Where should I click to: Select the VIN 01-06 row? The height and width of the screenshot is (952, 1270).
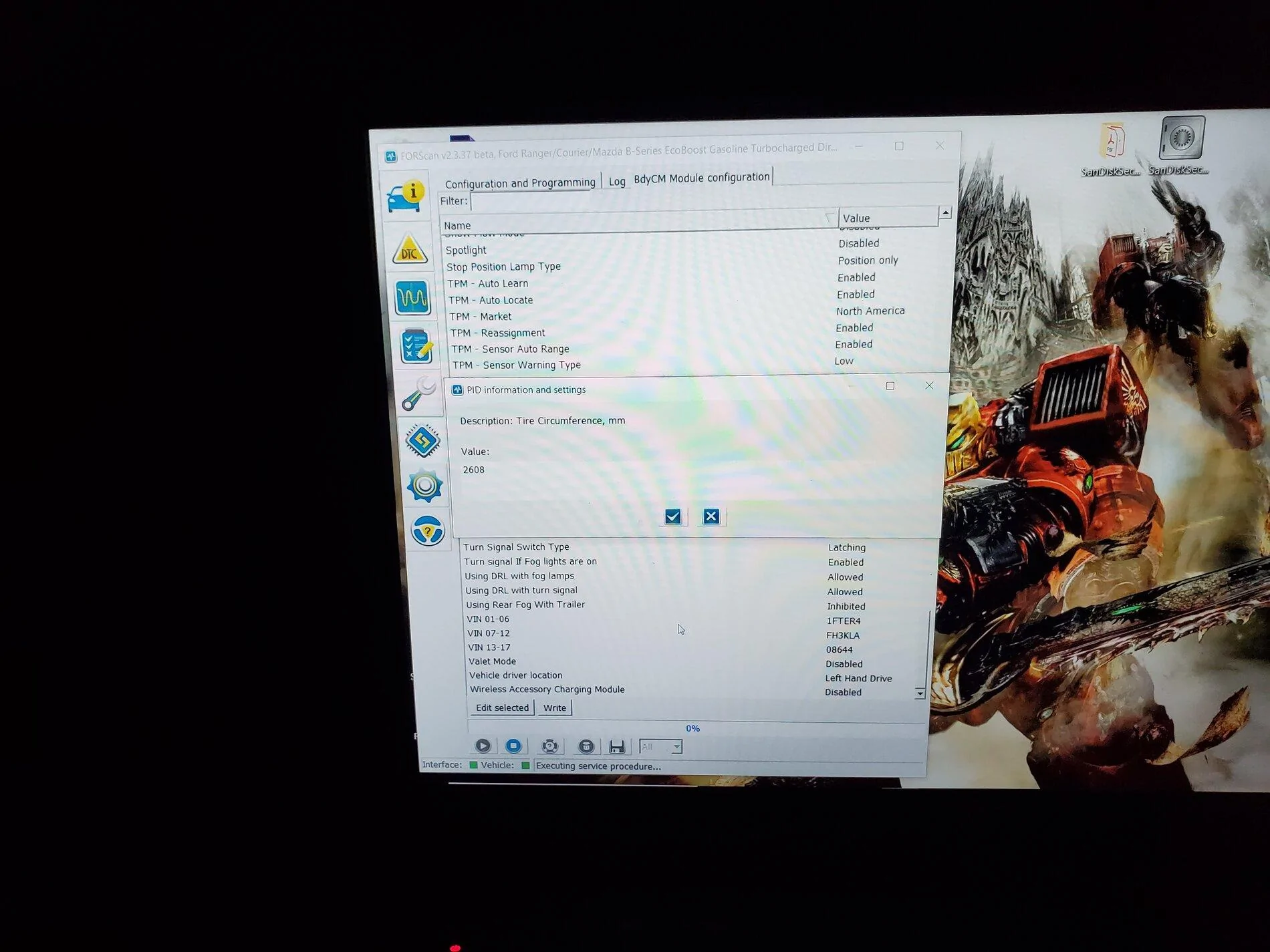pyautogui.click(x=696, y=620)
